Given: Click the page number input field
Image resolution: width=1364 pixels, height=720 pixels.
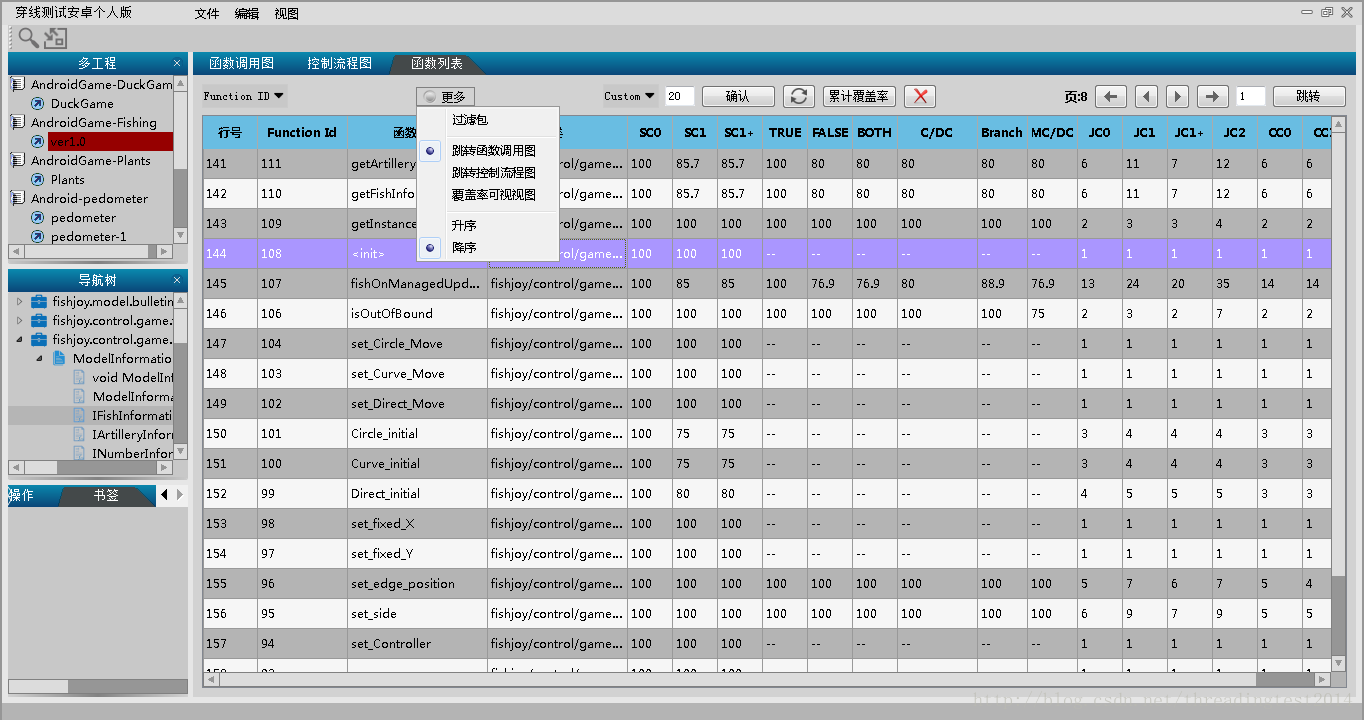Looking at the screenshot, I should [x=1250, y=96].
